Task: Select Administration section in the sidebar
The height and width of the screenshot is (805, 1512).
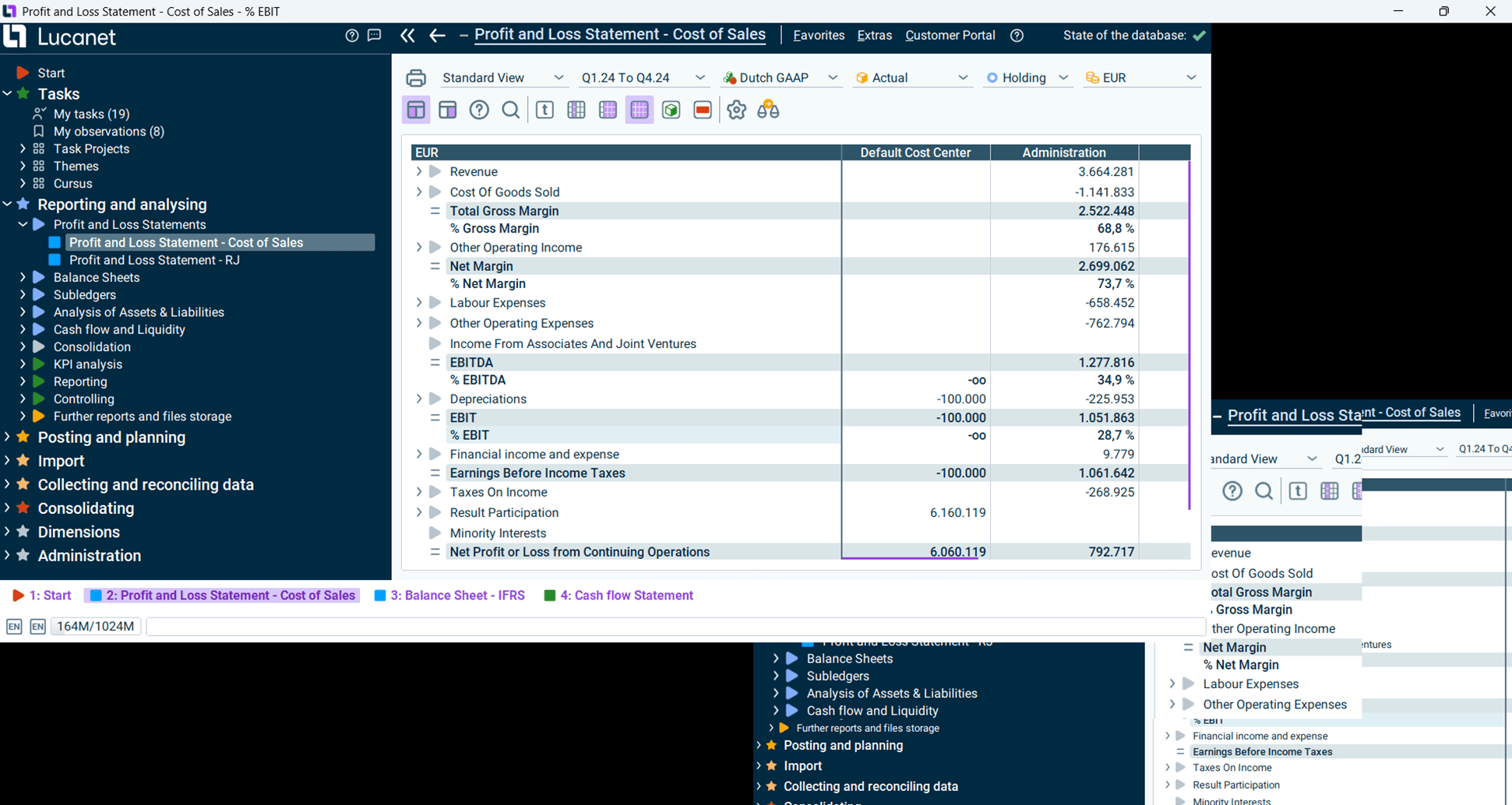Action: tap(90, 556)
